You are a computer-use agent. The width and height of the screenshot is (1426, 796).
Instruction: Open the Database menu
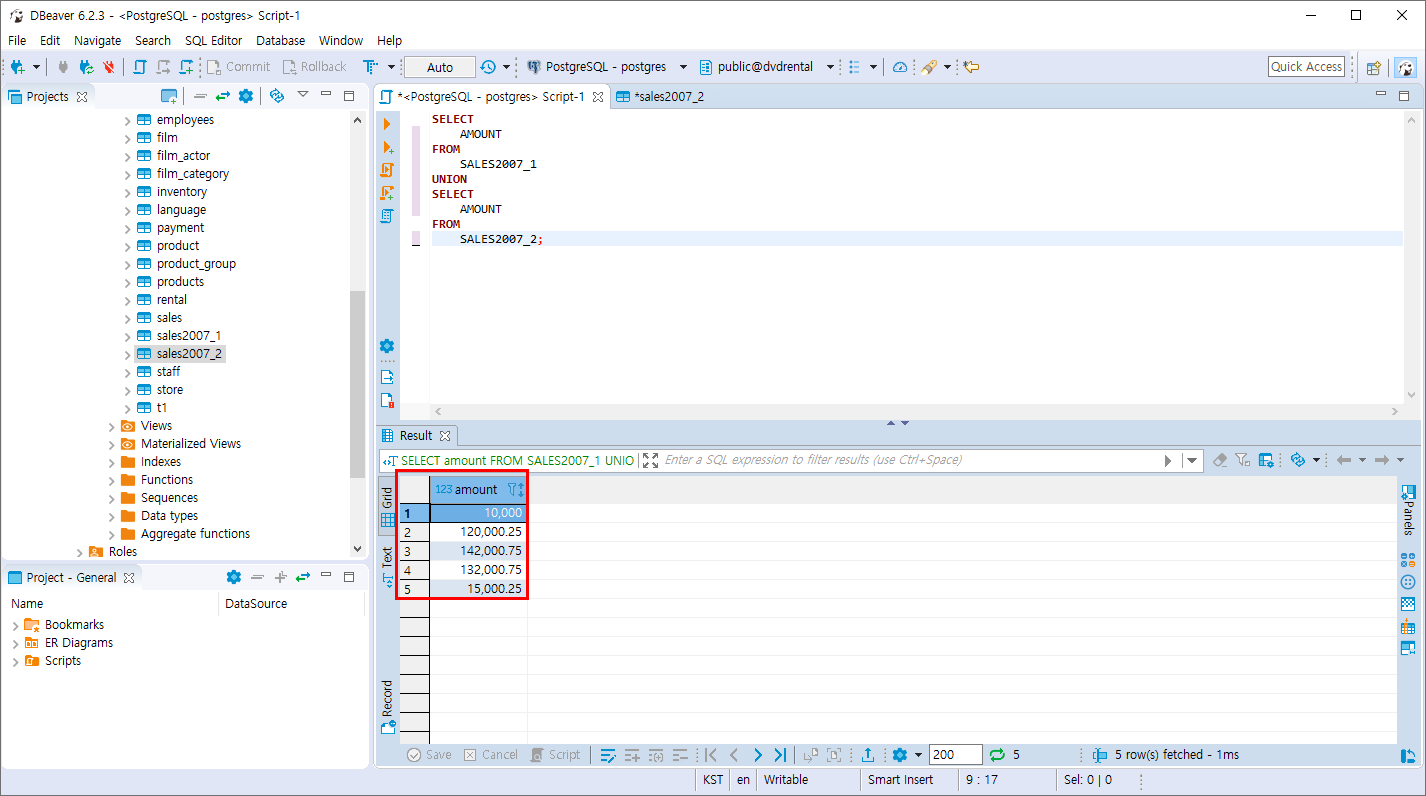(x=281, y=41)
